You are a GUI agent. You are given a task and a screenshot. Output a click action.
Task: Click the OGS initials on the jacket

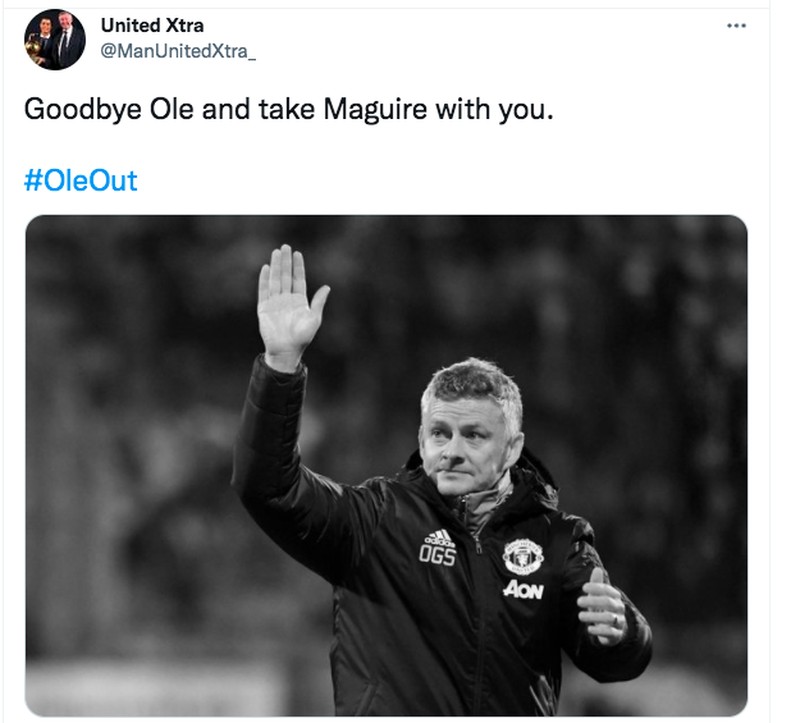coord(437,556)
